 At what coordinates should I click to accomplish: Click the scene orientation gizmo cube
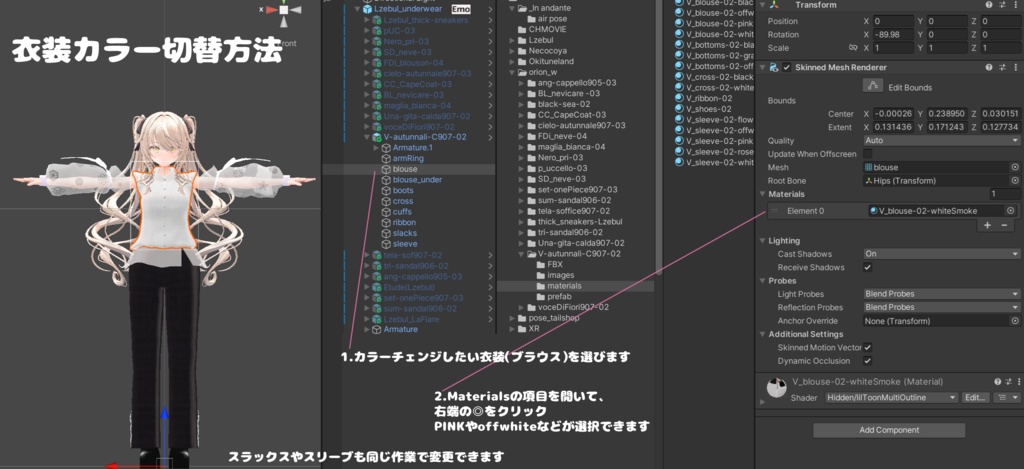284,10
